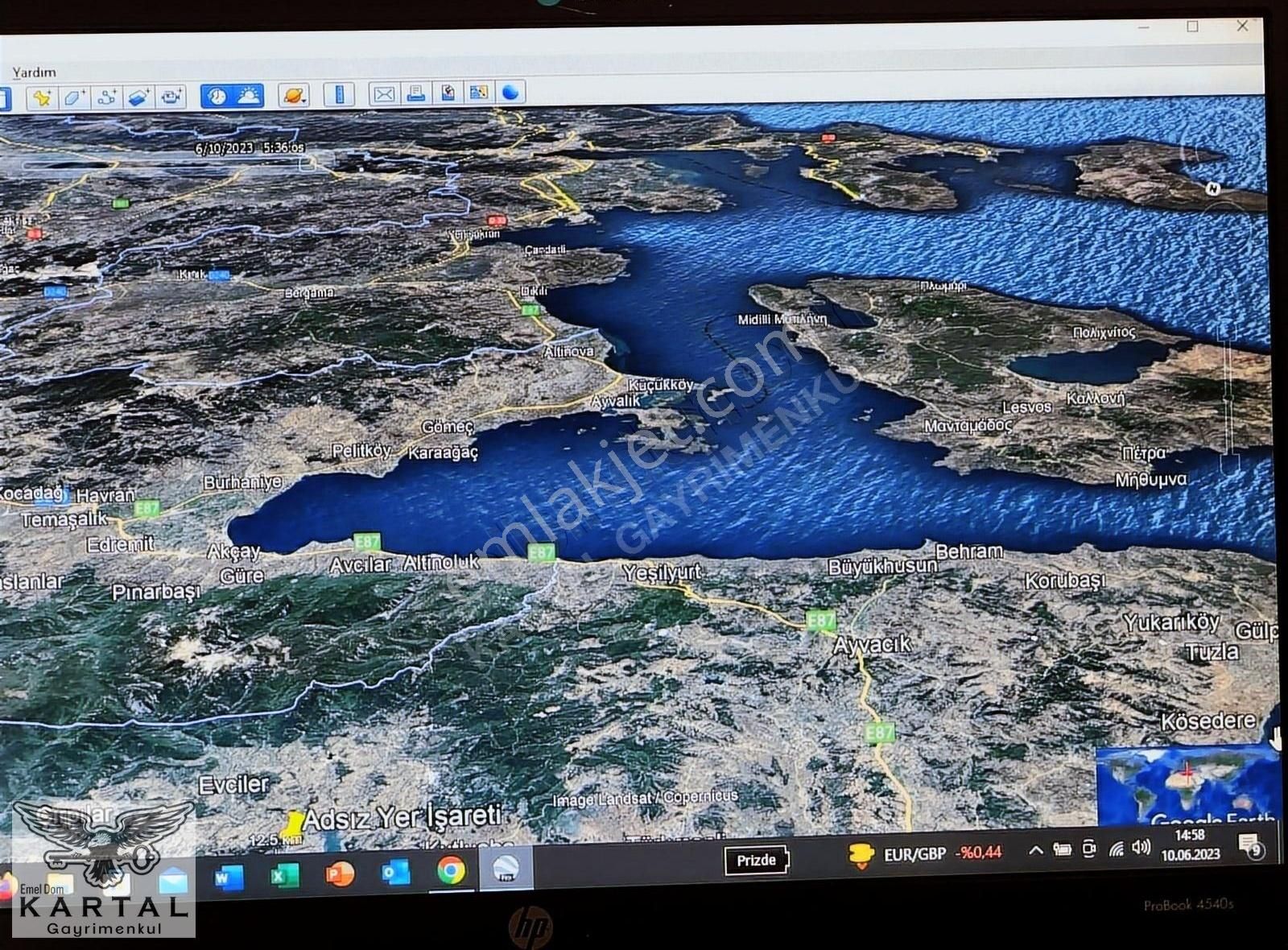Select the Add Image Overlay tool
Viewport: 1288px width, 950px height.
tap(138, 97)
